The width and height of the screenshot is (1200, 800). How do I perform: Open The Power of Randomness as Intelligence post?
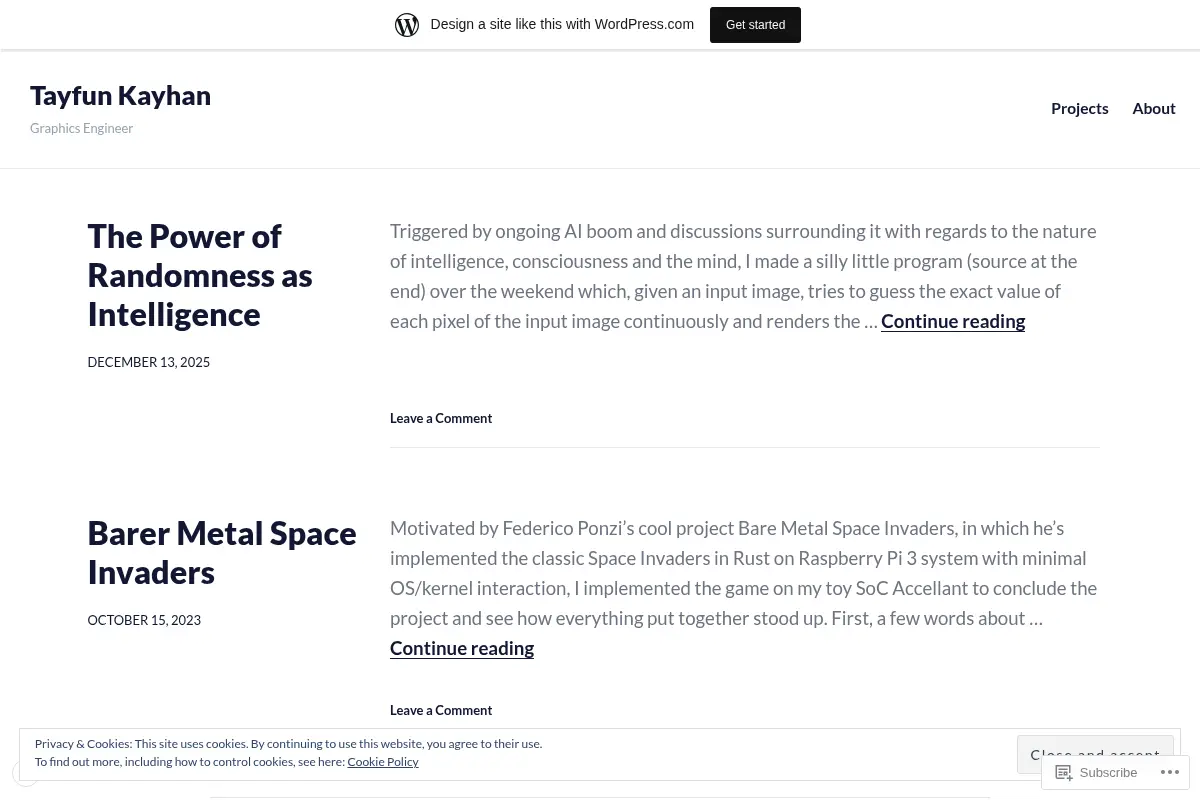coord(200,275)
